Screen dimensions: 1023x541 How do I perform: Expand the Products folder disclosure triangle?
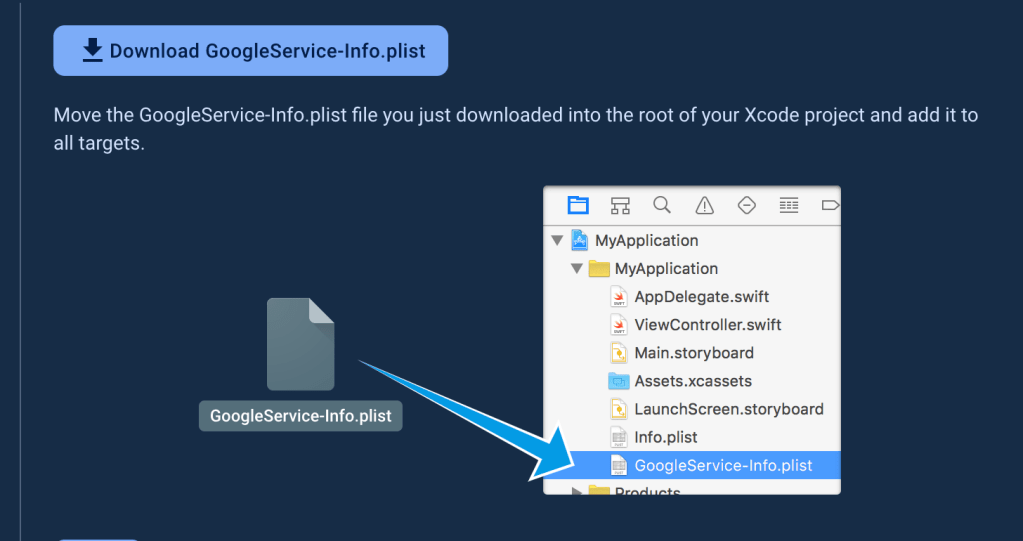pos(577,490)
